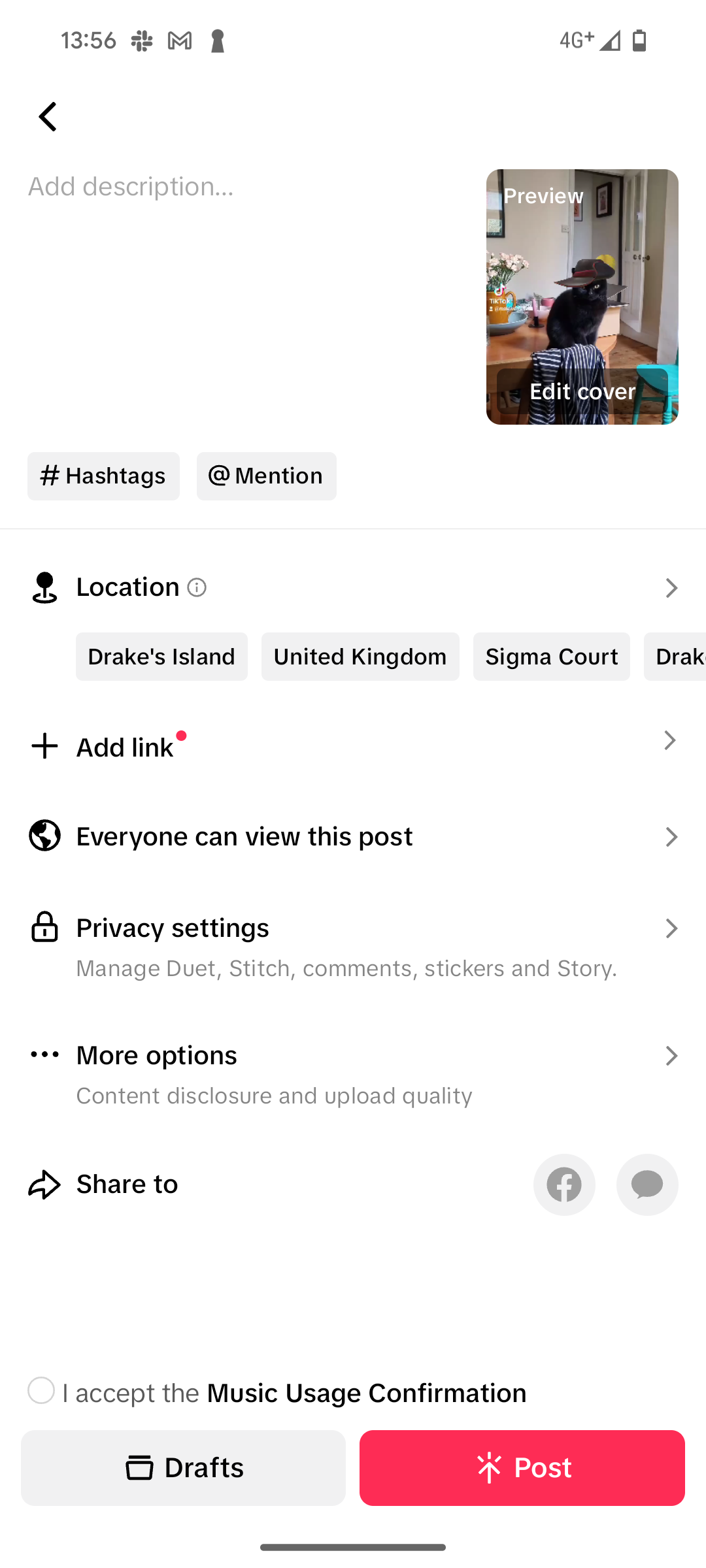Expand Privacy settings chevron
This screenshot has width=706, height=1568.
[671, 928]
